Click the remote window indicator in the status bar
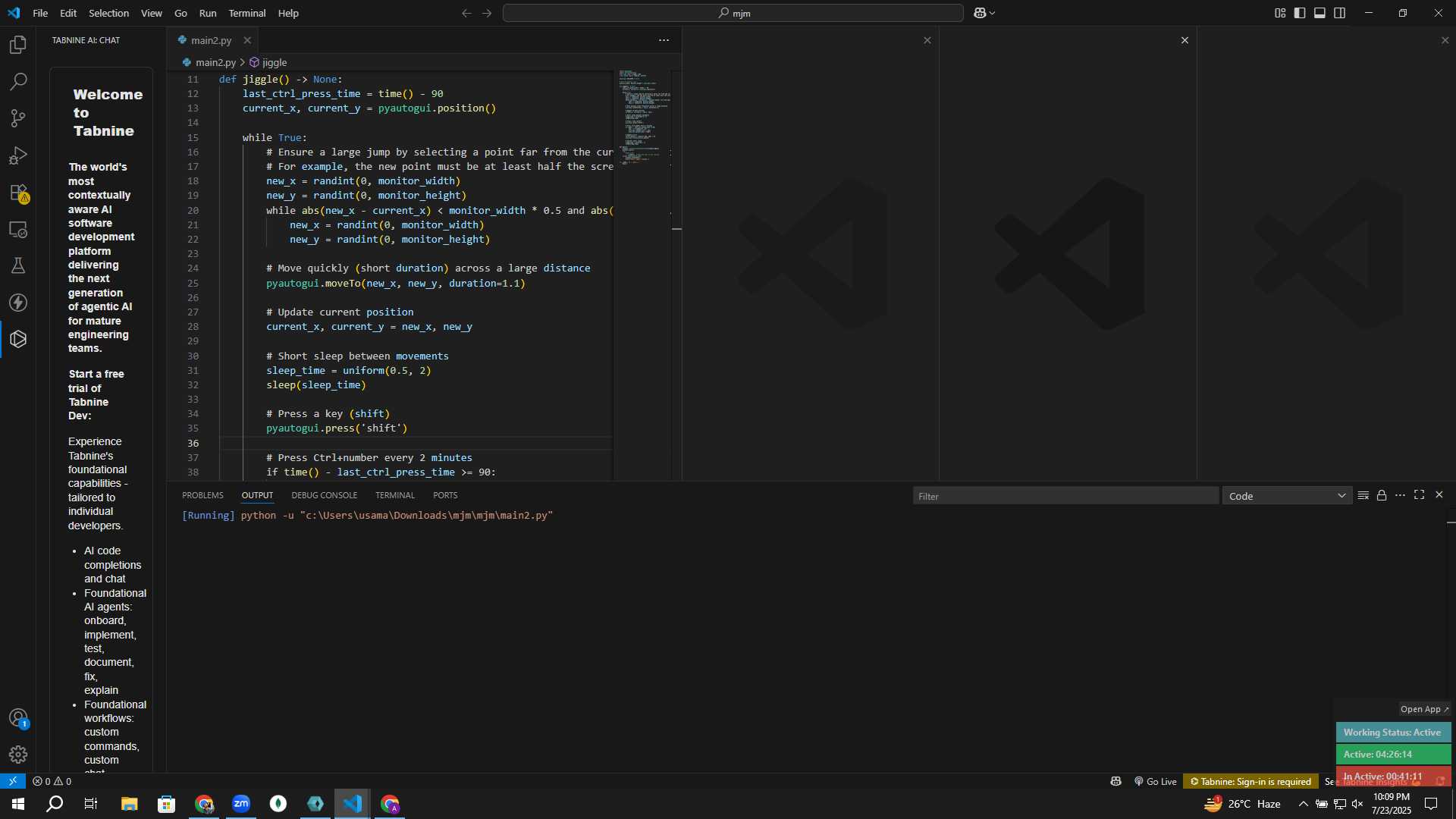This screenshot has height=819, width=1456. pyautogui.click(x=13, y=781)
